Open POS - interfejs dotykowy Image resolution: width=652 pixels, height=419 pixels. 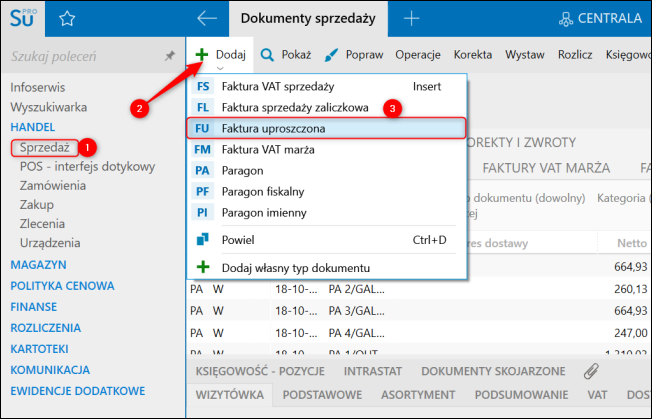[x=87, y=167]
